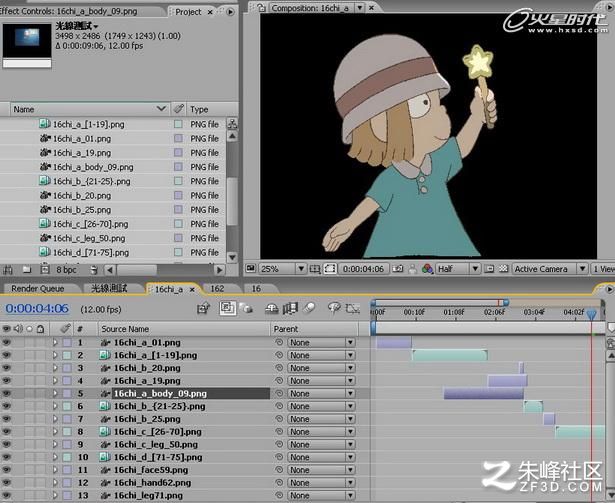Screen dimensions: 615x503
Task: Click the timeline current time 0:00:04:06
Action: pyautogui.click(x=37, y=309)
